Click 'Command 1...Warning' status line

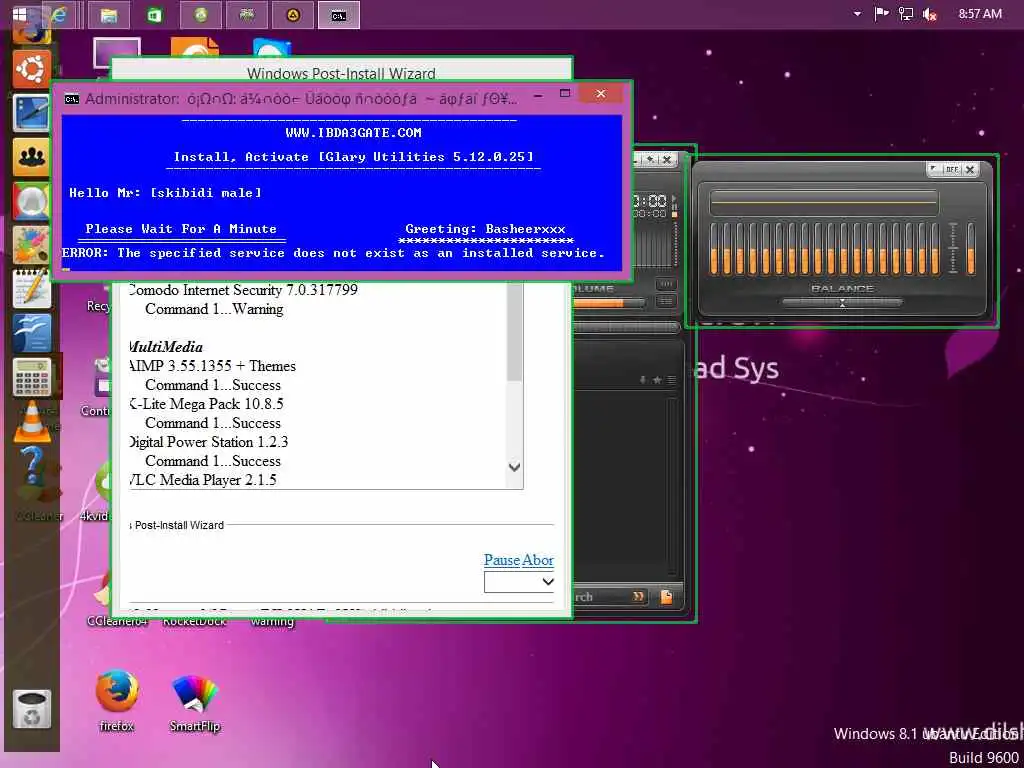tap(214, 309)
